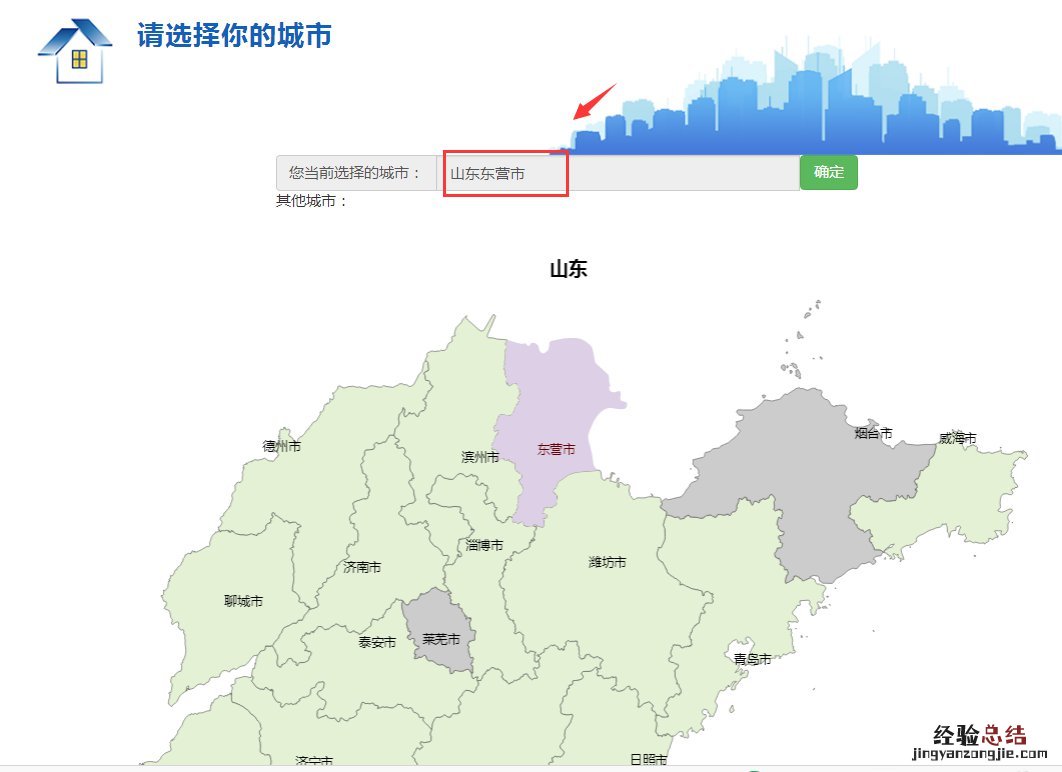Choose 威海市 on the map

[957, 438]
